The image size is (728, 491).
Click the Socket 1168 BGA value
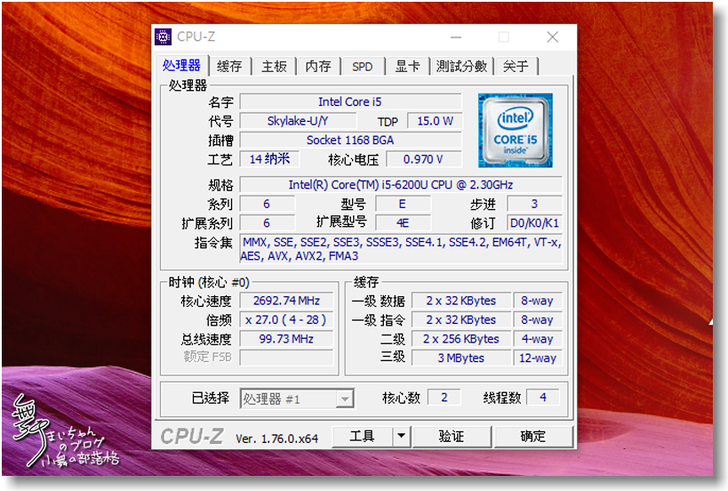(x=351, y=140)
